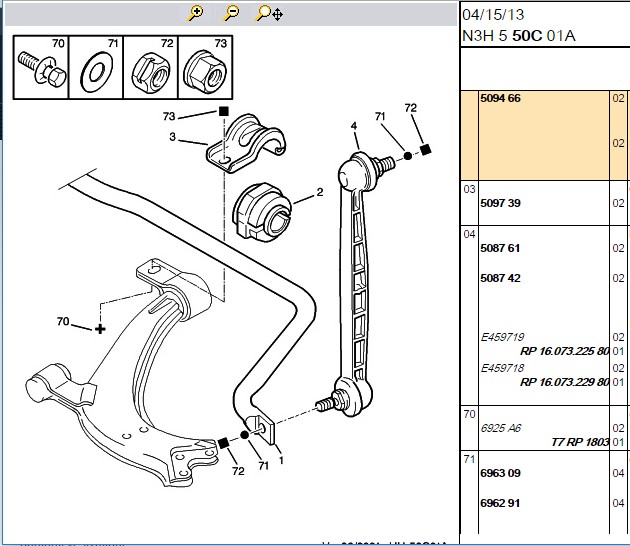Open the washer thumbnail numbered 71
Image resolution: width=630 pixels, height=546 pixels.
pos(96,67)
